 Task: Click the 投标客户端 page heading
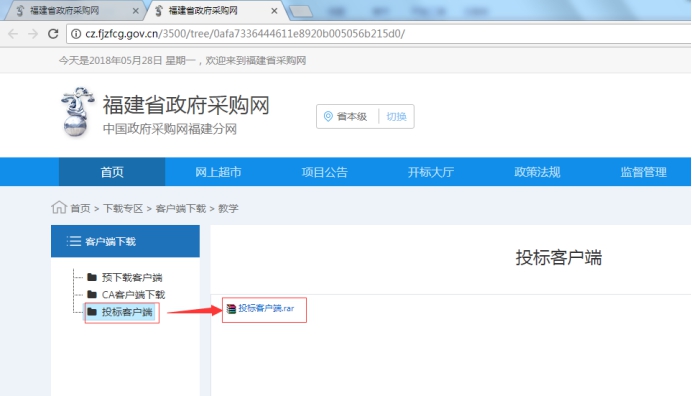pos(559,258)
